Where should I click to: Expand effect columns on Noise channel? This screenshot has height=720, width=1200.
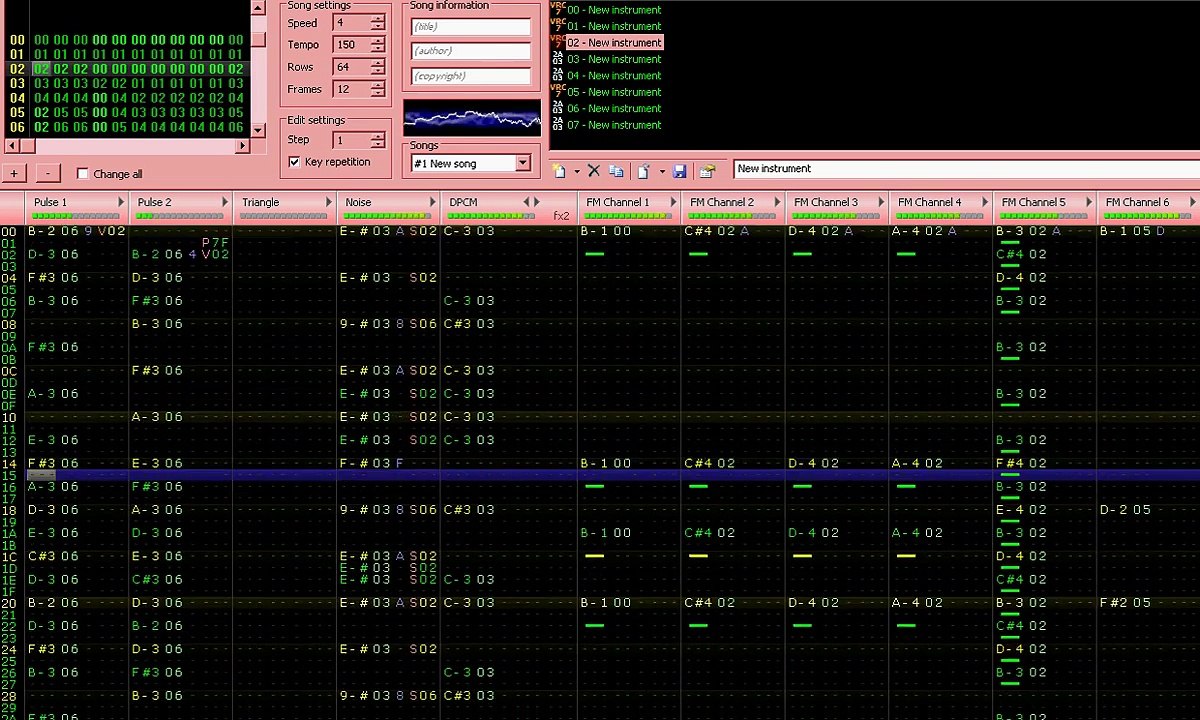click(x=432, y=202)
